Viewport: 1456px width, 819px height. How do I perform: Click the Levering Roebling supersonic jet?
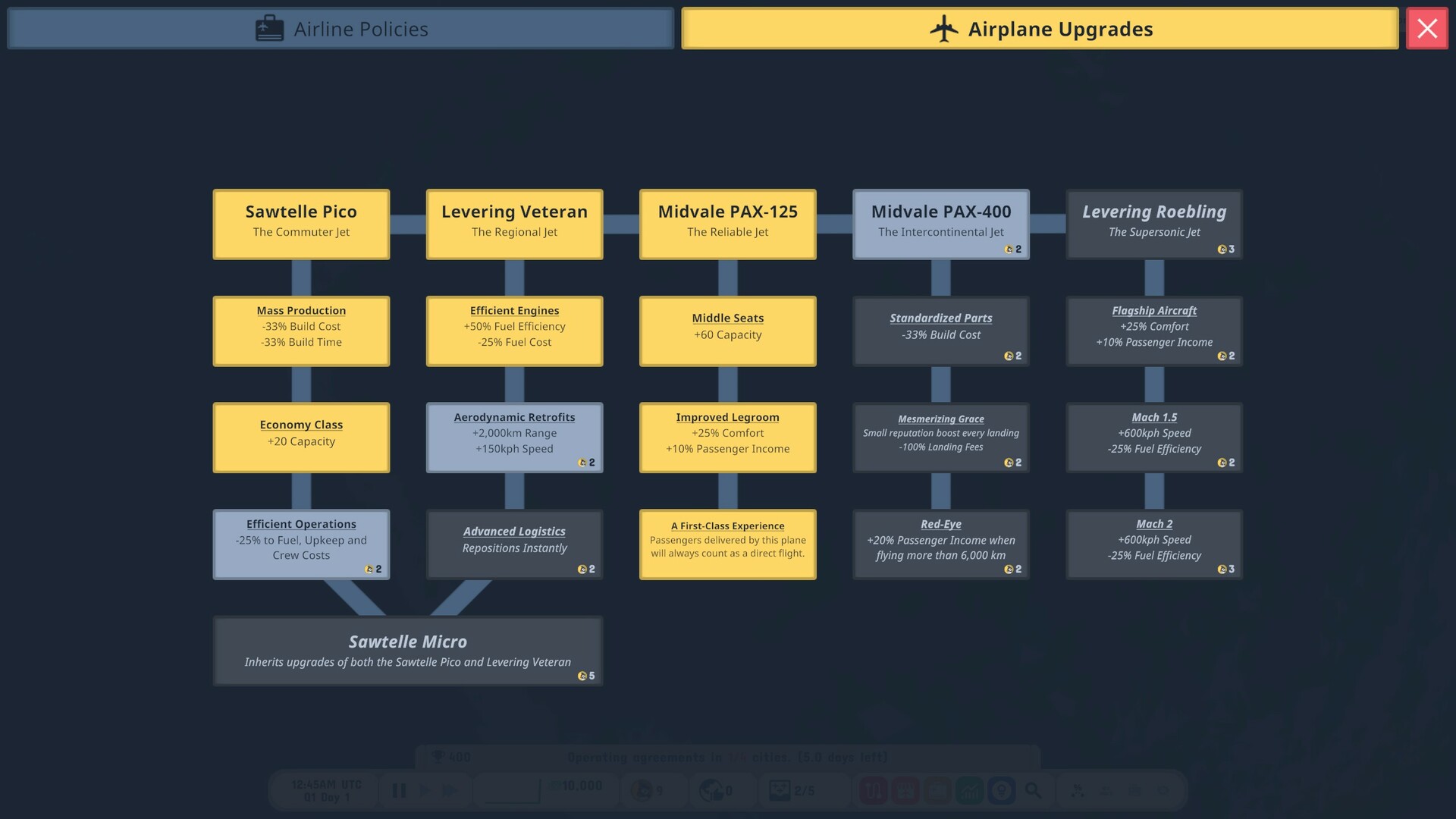click(1153, 224)
